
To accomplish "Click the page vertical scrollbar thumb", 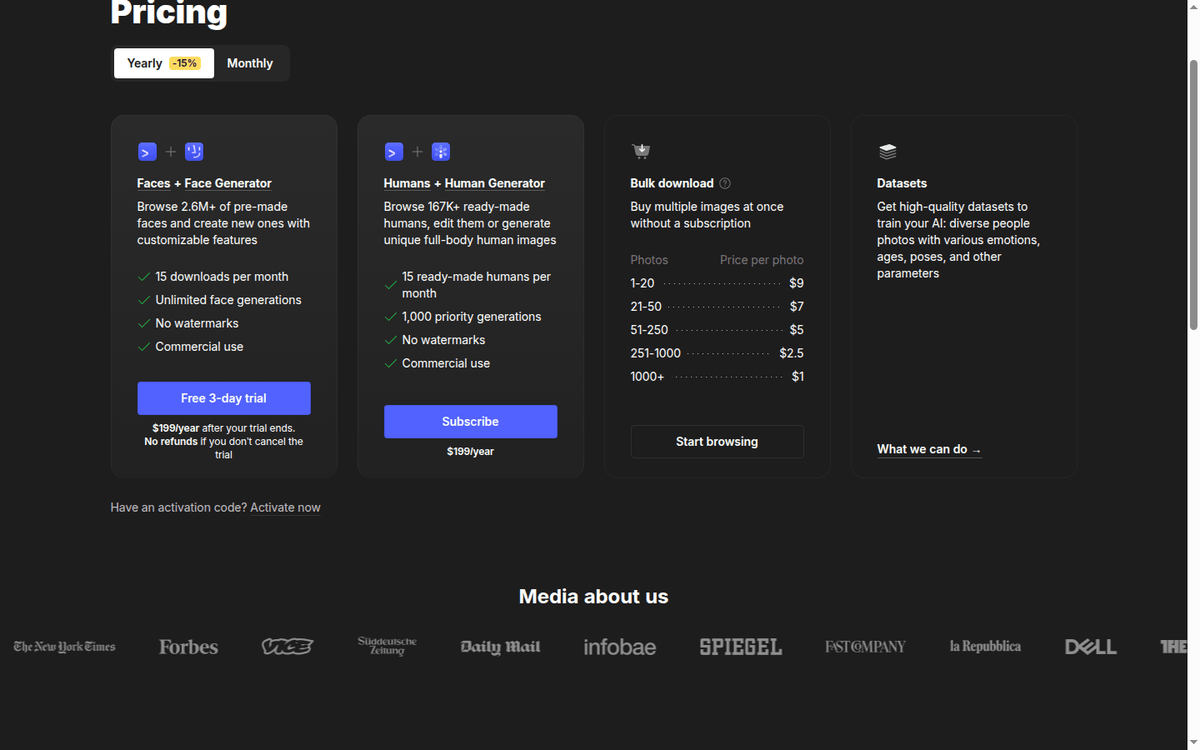I will click(x=1192, y=193).
